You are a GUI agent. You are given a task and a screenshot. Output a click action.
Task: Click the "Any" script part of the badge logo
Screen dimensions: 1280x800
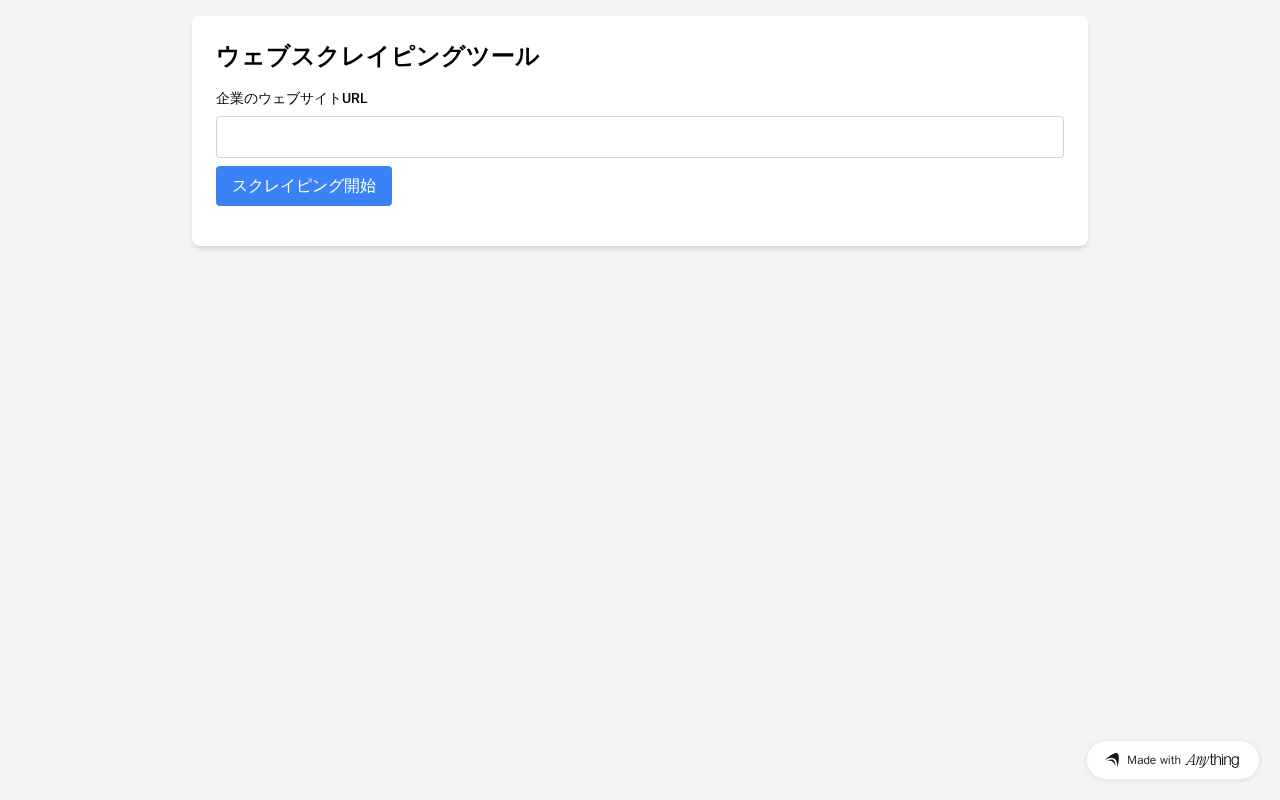[x=1197, y=760]
